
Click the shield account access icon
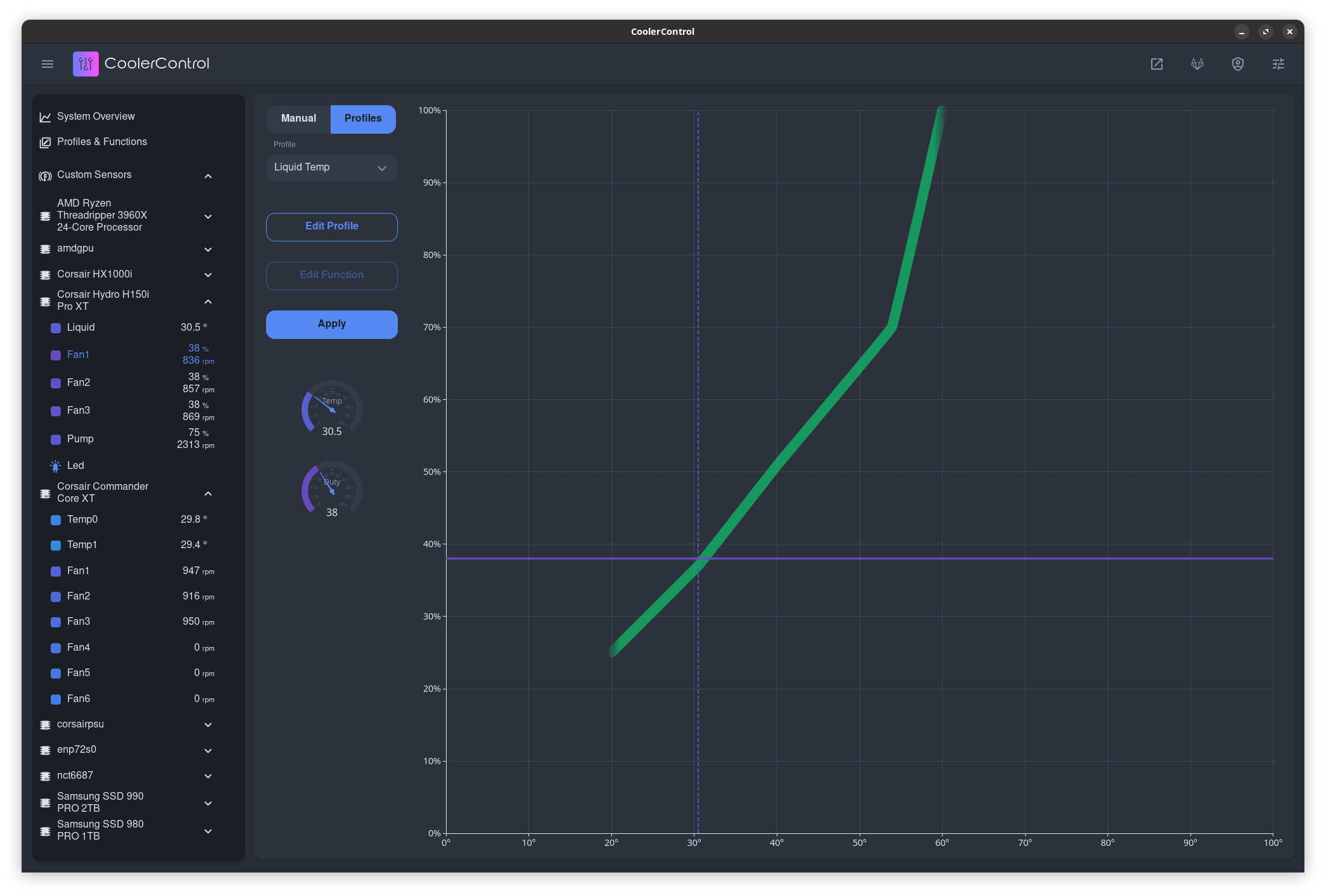[x=1238, y=64]
